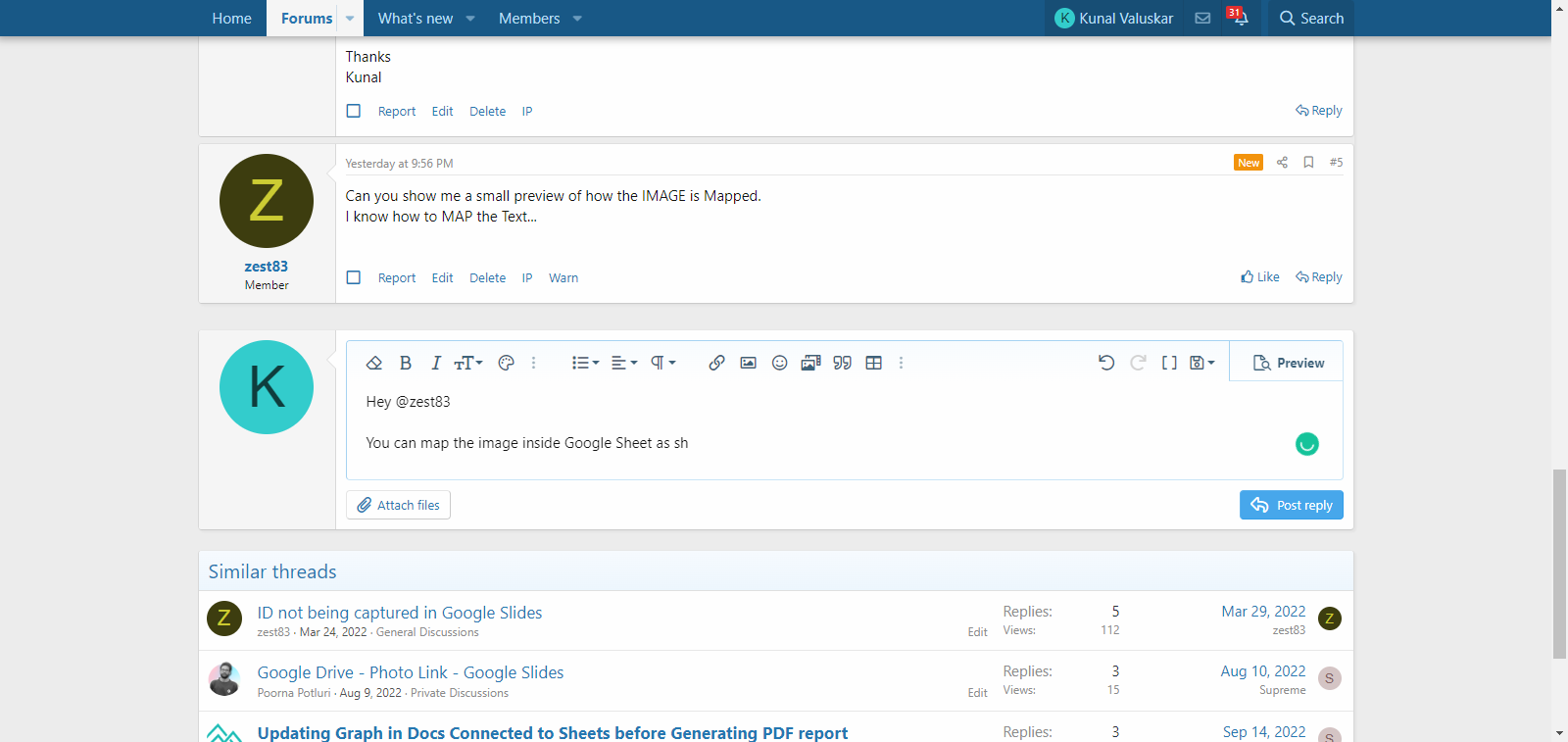The height and width of the screenshot is (742, 1568).
Task: Open thread Google Drive - Photo Link
Action: click(411, 672)
